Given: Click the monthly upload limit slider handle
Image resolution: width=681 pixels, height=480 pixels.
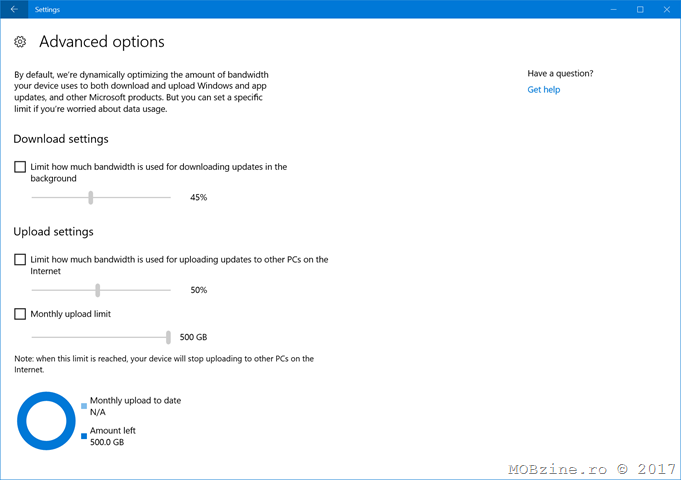Looking at the screenshot, I should [168, 337].
